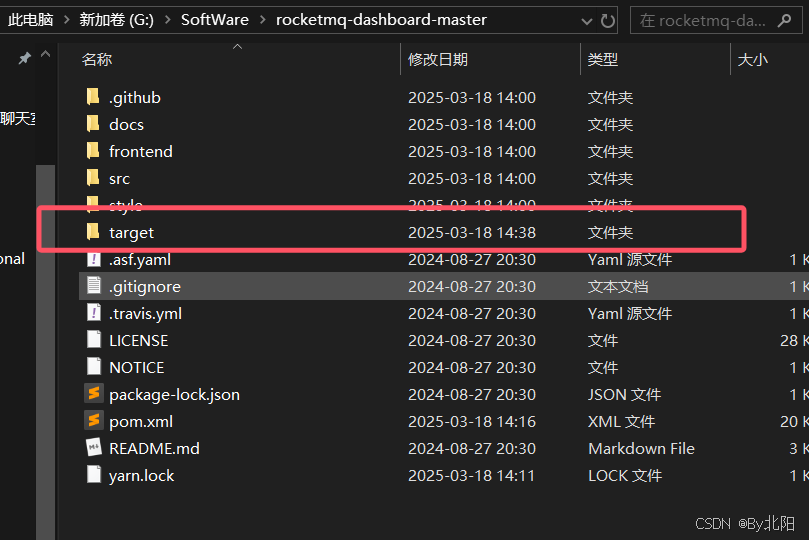The image size is (809, 540).
Task: Select the target folder icon
Action: (93, 232)
